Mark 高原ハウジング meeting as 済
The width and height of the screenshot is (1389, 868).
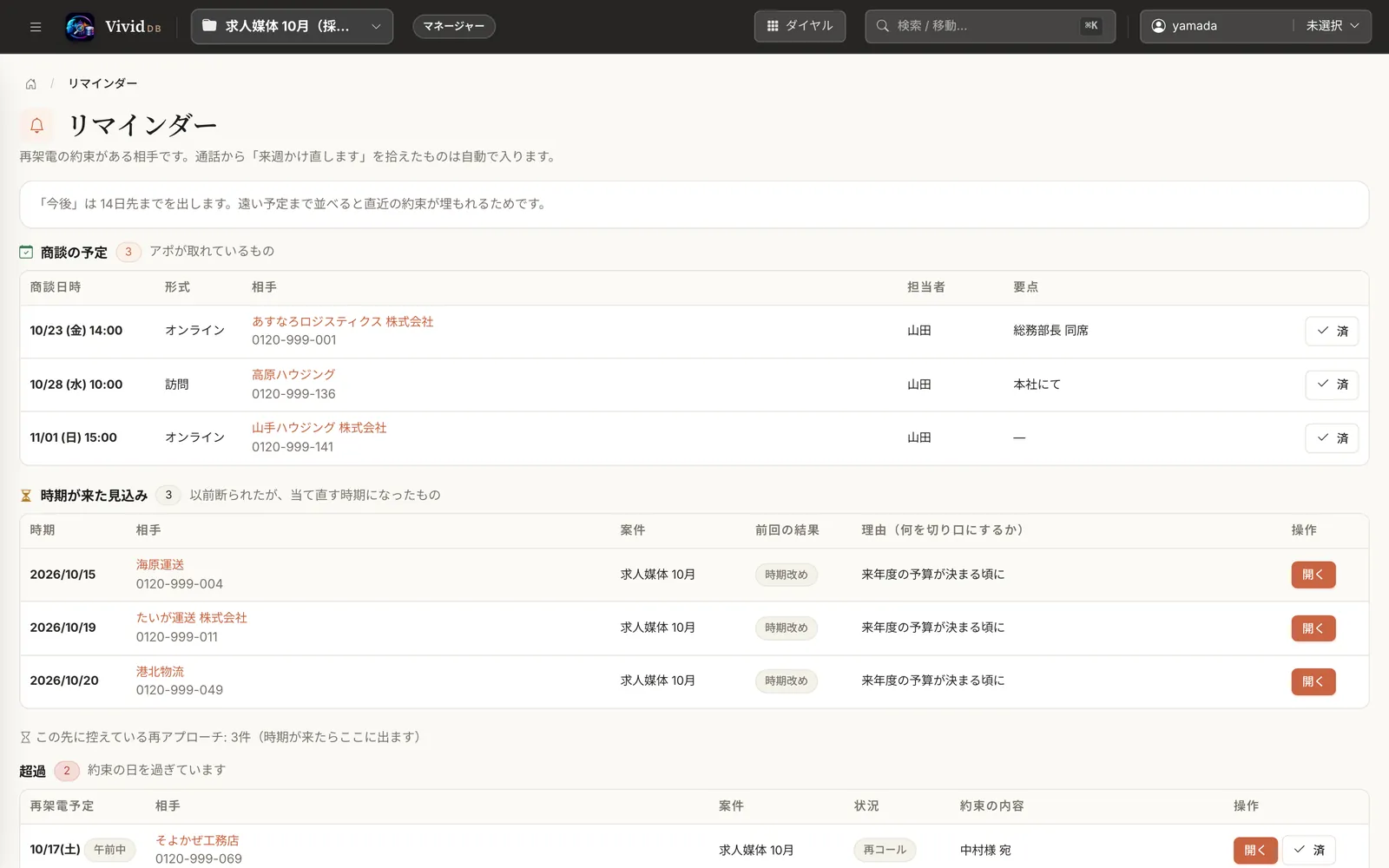point(1332,385)
